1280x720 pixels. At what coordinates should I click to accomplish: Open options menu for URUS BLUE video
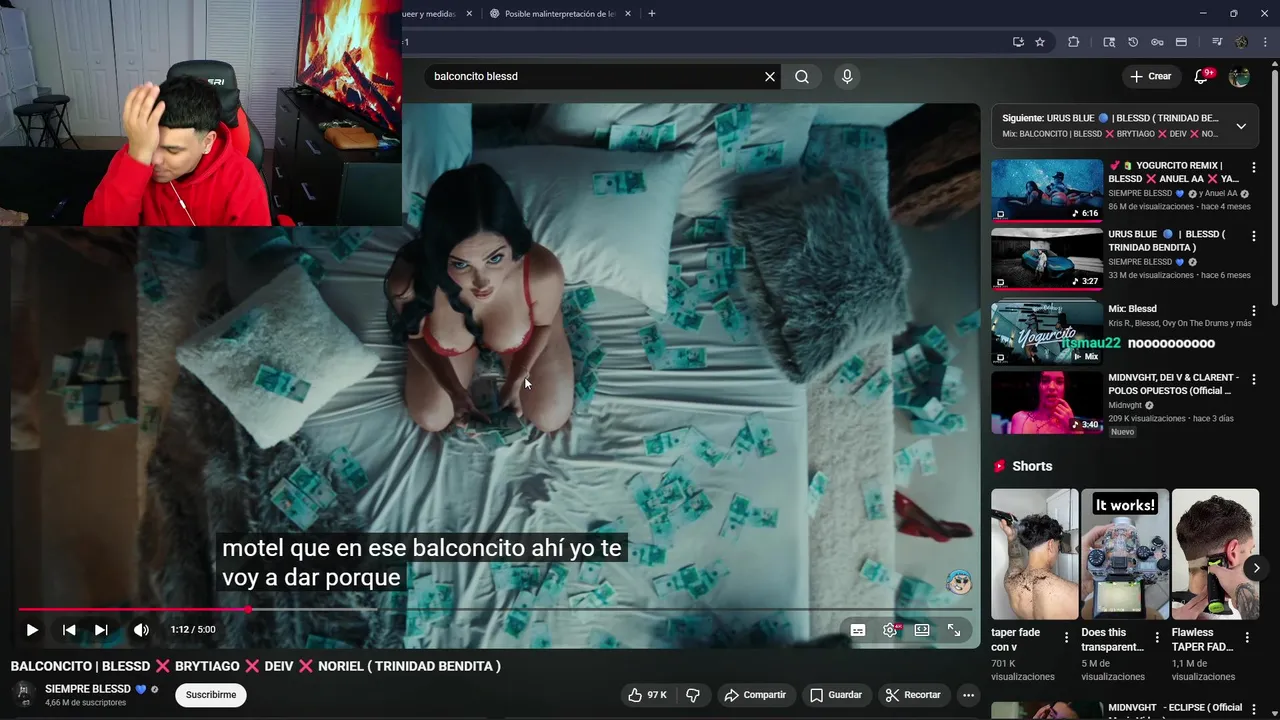tap(1254, 237)
